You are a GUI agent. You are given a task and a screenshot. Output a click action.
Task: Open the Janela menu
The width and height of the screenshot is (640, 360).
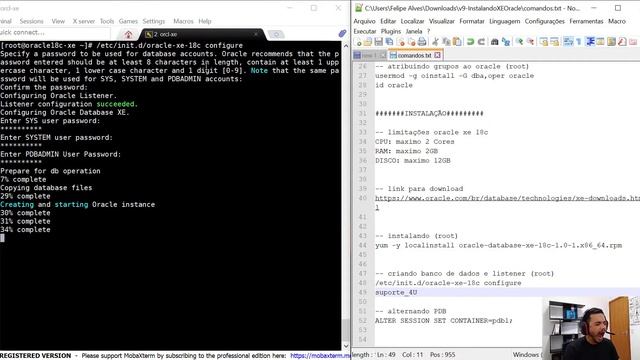(414, 31)
